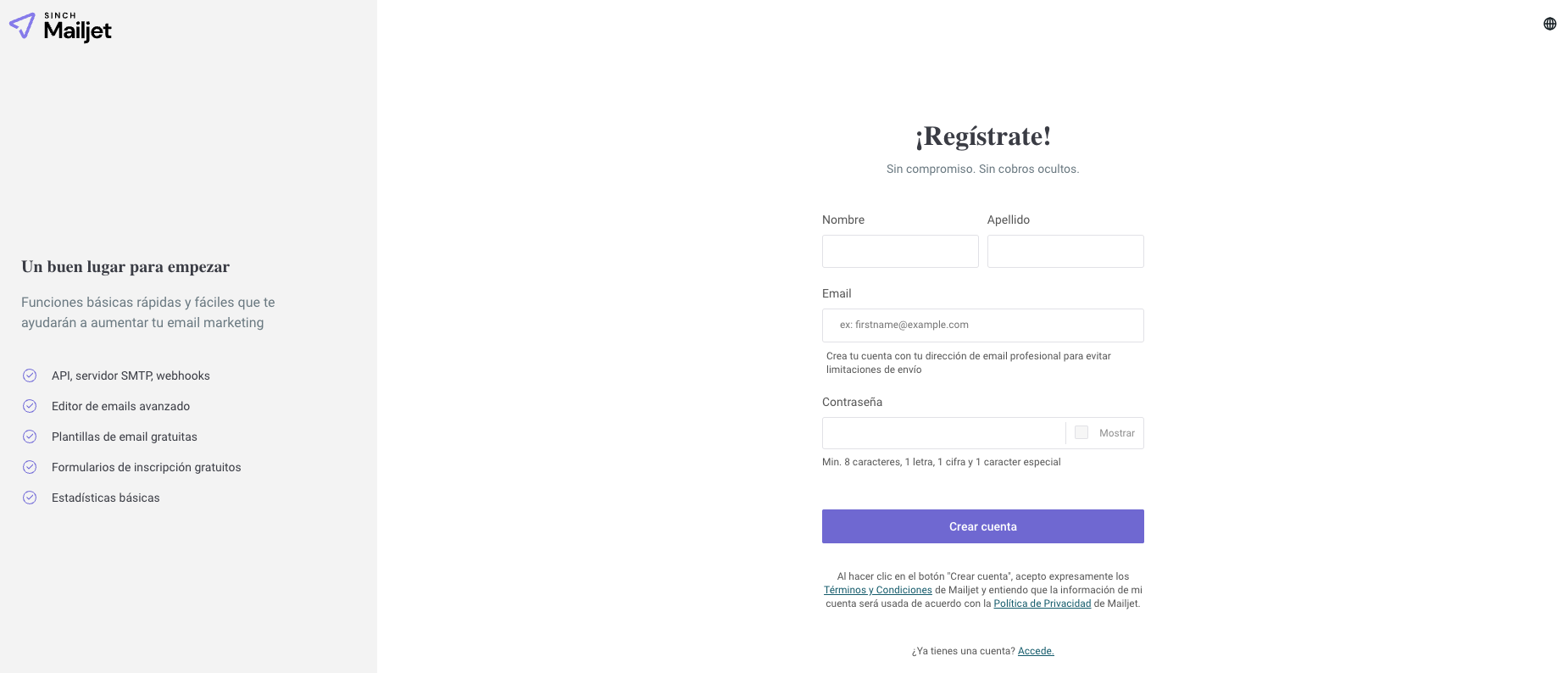Click checkmark icon beside Plantillas de email gratuitas

(x=30, y=437)
